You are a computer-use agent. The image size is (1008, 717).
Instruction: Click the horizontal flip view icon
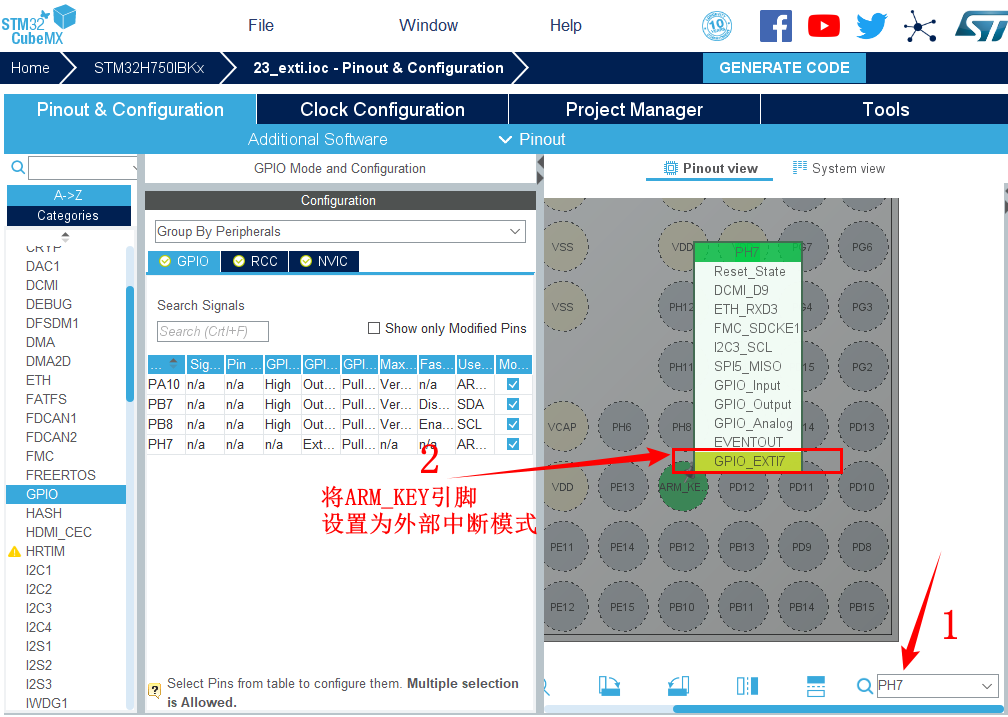pyautogui.click(x=747, y=685)
